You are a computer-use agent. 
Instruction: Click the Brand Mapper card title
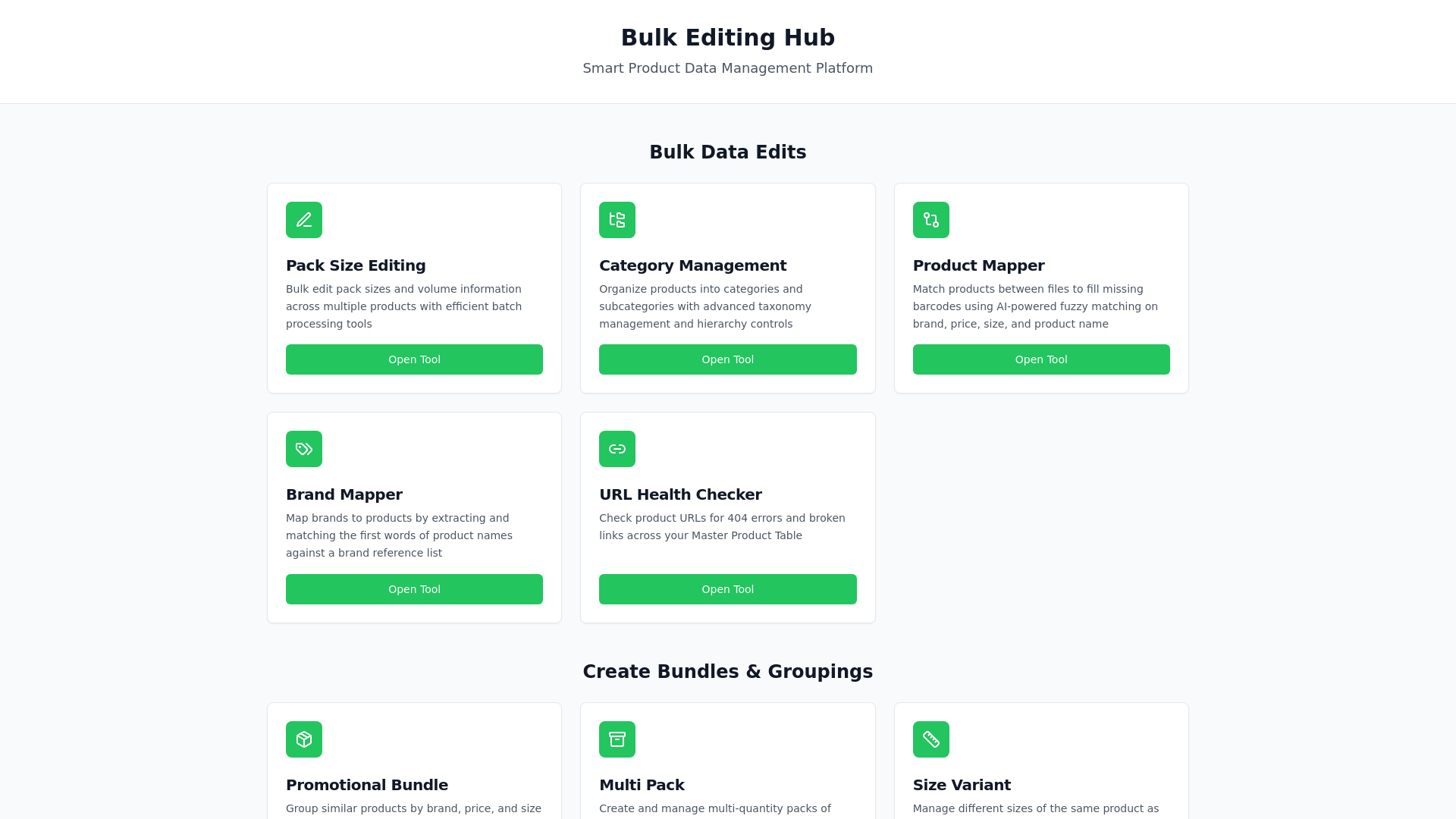click(x=344, y=494)
